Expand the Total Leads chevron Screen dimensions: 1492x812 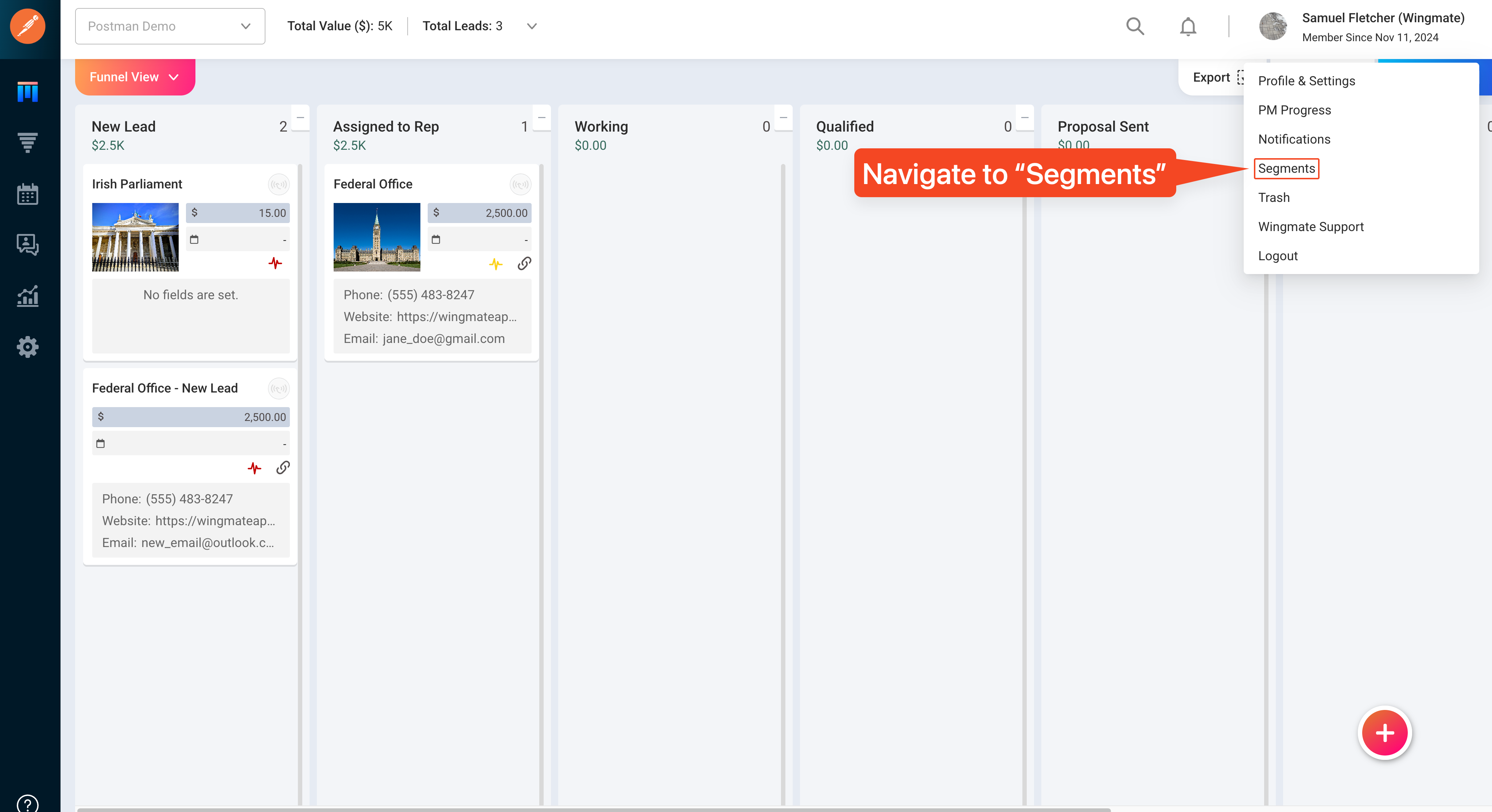click(532, 26)
